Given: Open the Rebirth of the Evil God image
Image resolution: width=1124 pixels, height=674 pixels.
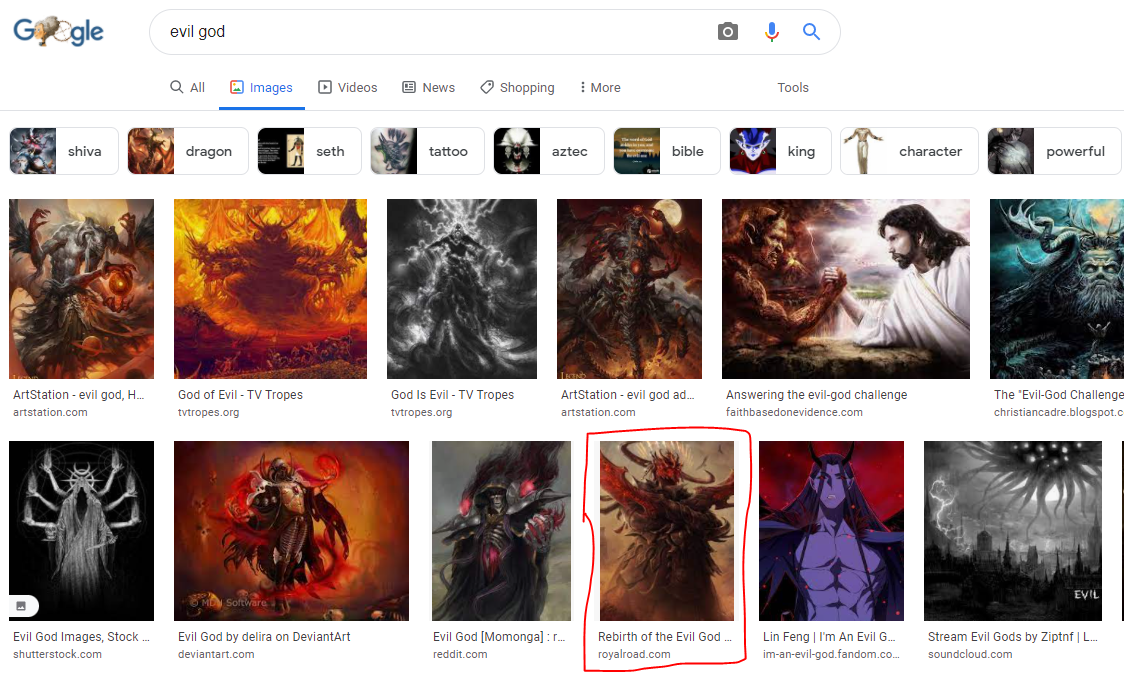Looking at the screenshot, I should pyautogui.click(x=667, y=531).
